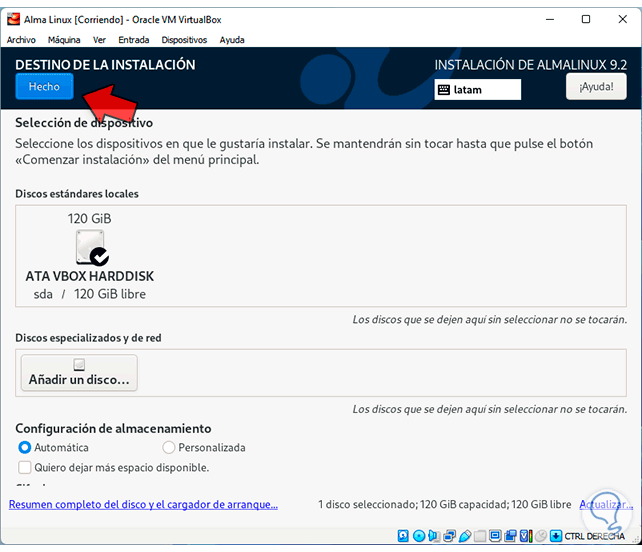Open the Máquina menu
This screenshot has width=642, height=552.
point(64,40)
